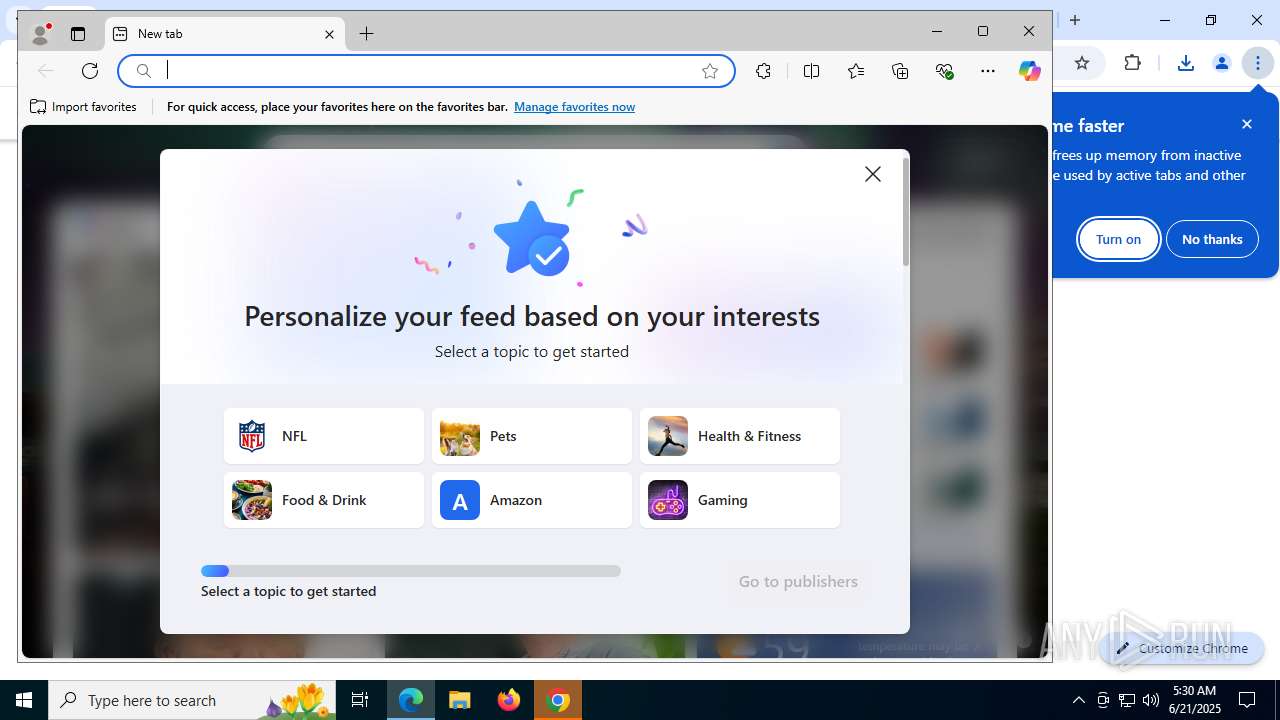This screenshot has width=1280, height=720.
Task: Select the Health & Fitness topic
Action: (x=740, y=436)
